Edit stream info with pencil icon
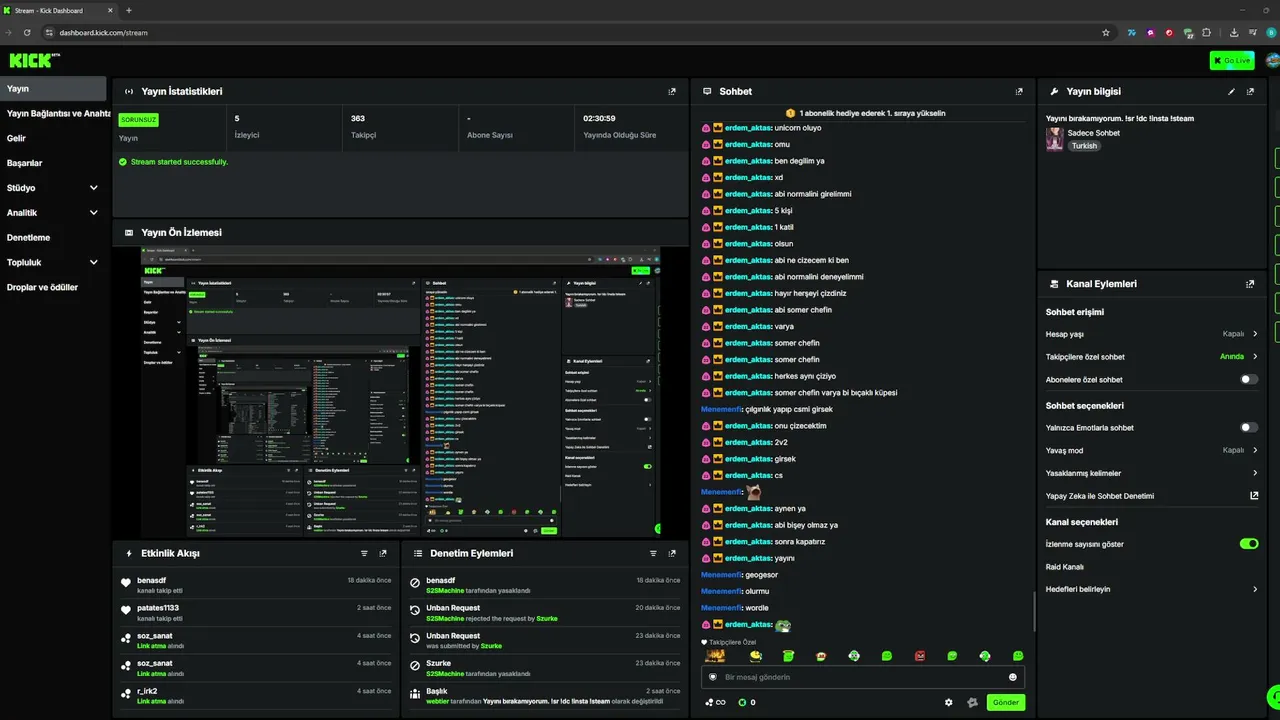 coord(1231,91)
